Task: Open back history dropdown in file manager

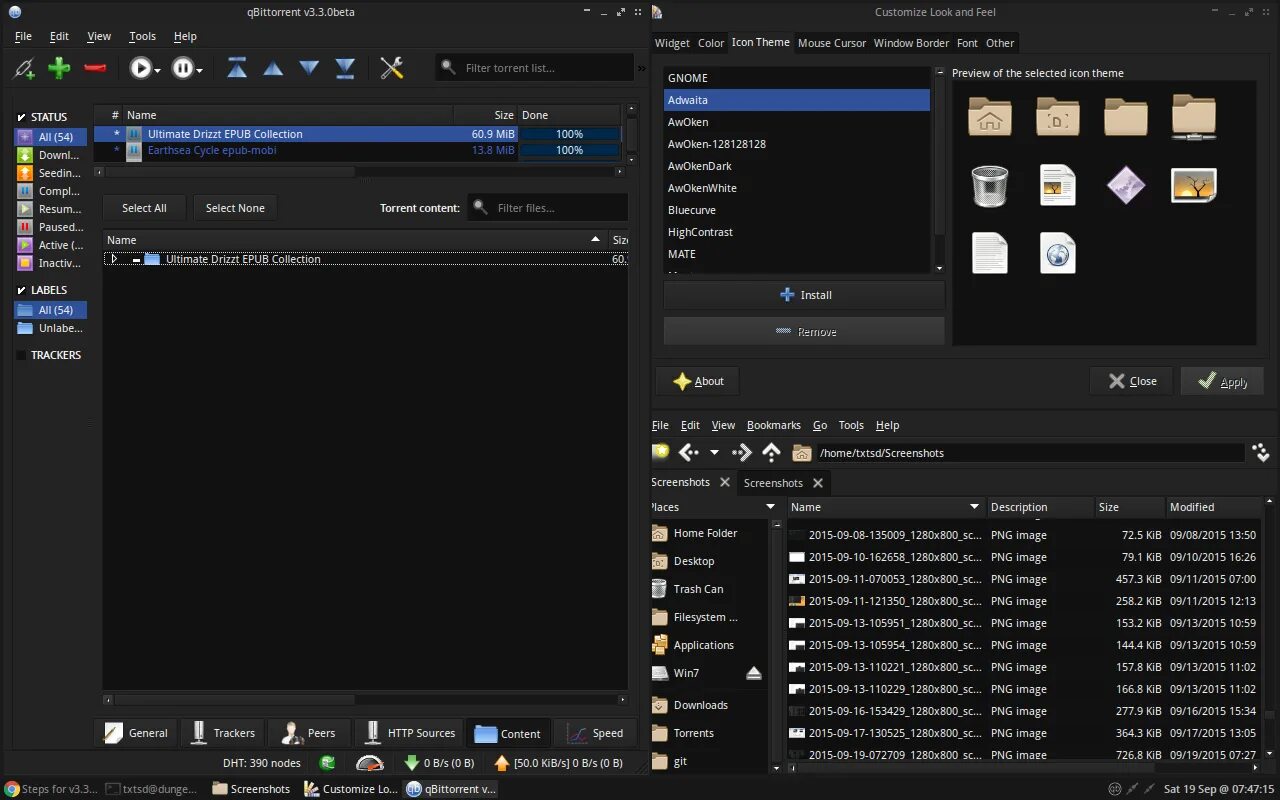Action: pyautogui.click(x=714, y=453)
